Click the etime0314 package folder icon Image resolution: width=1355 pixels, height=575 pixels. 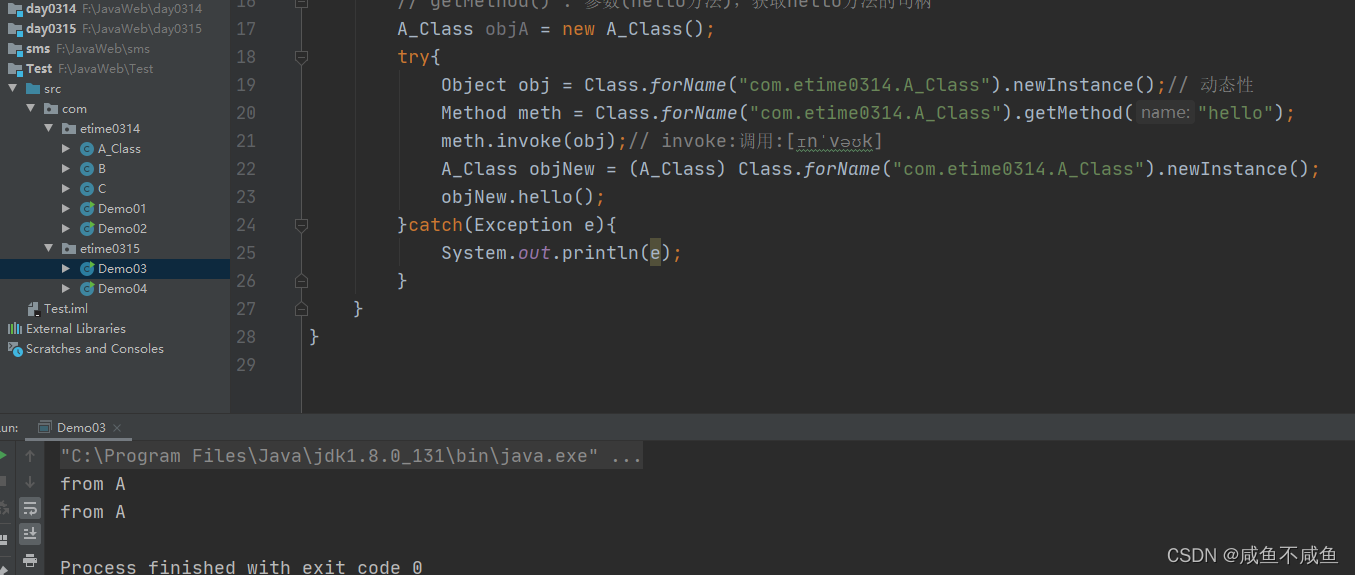pyautogui.click(x=69, y=129)
